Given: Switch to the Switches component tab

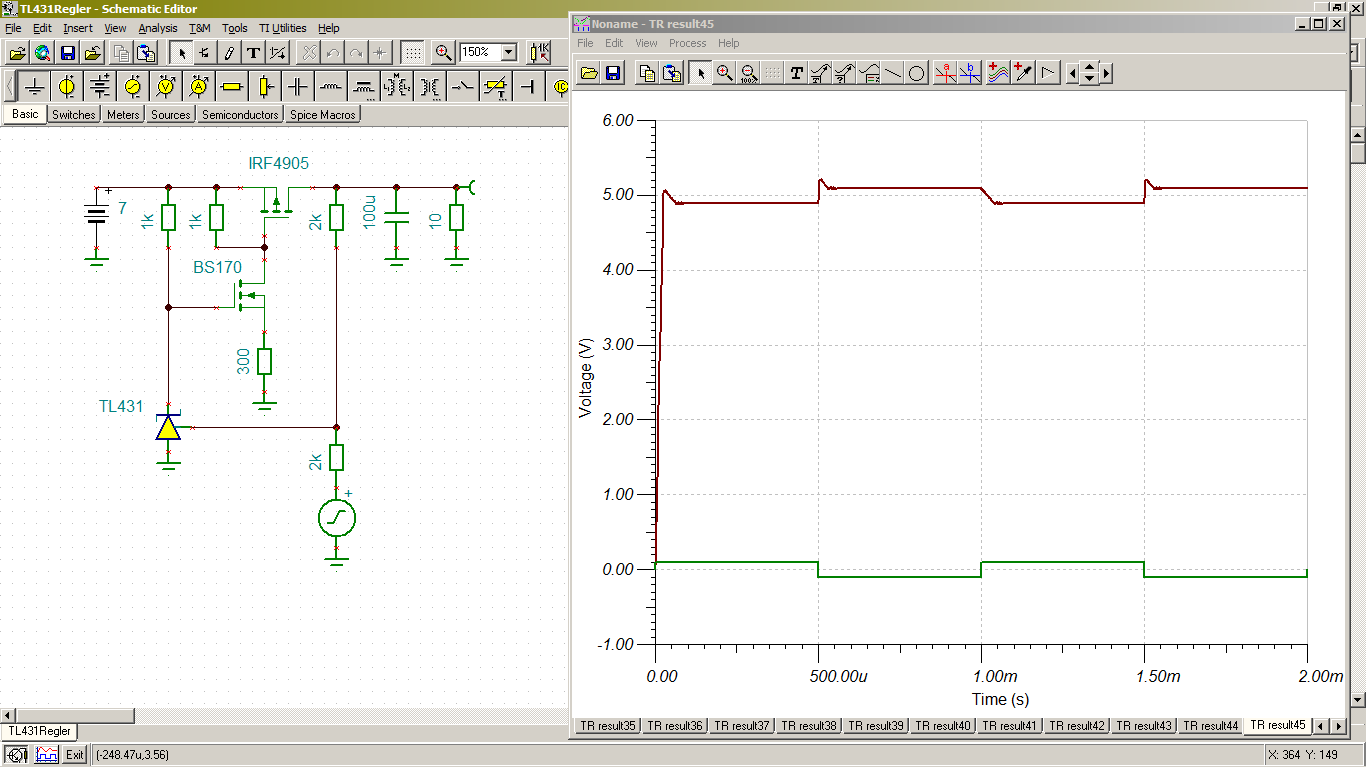Looking at the screenshot, I should (x=73, y=115).
